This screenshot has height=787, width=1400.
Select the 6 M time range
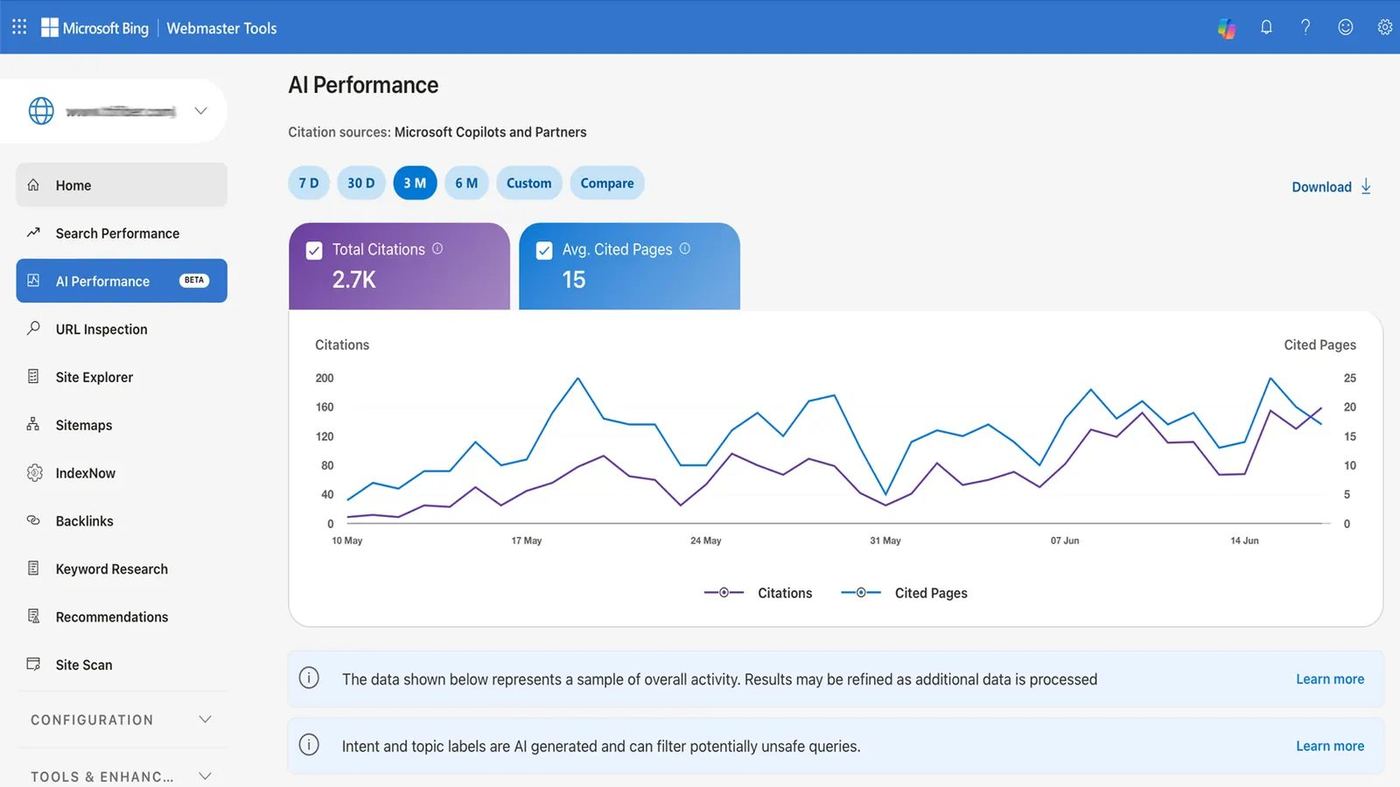tap(467, 183)
